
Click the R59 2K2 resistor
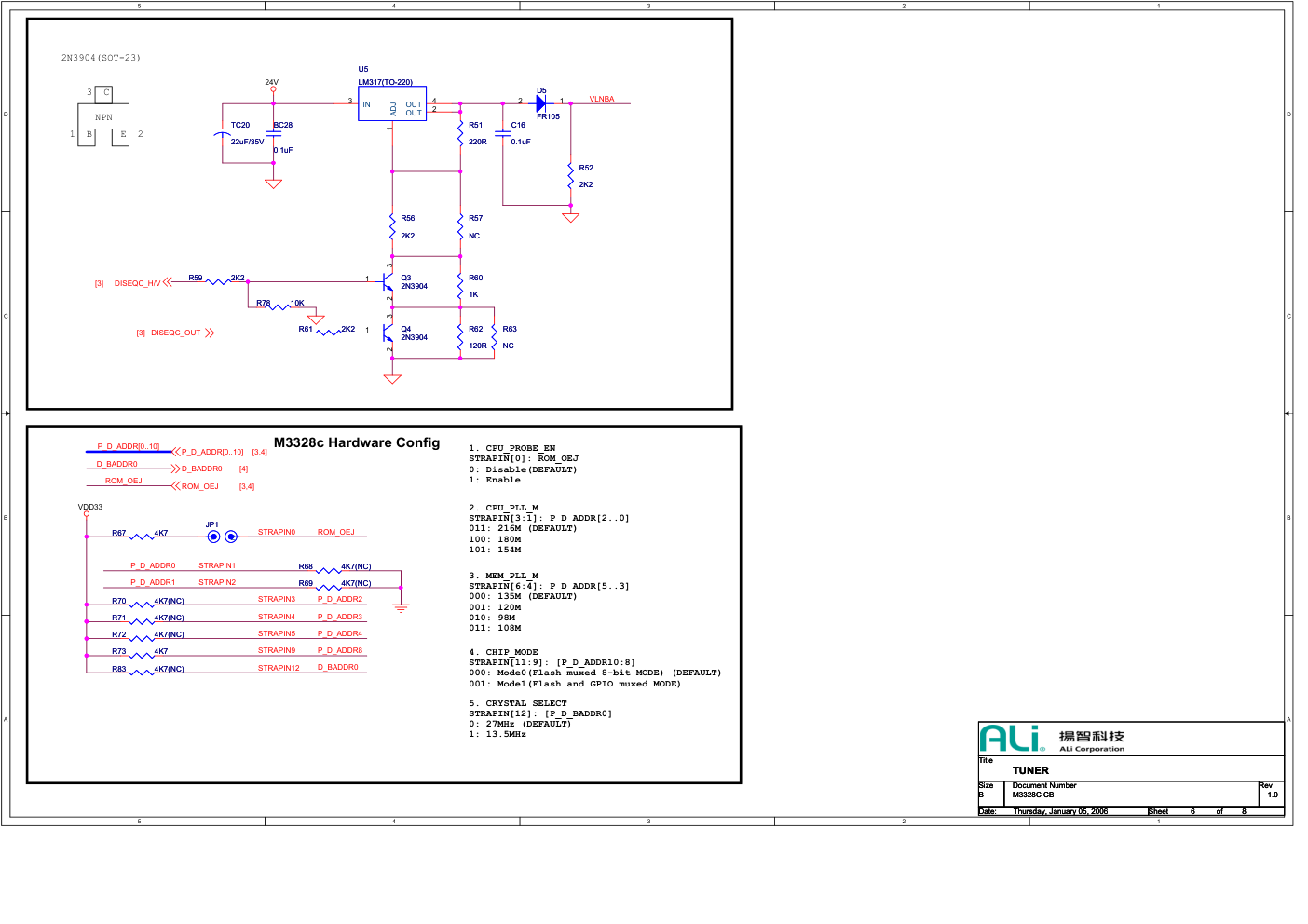tap(218, 281)
